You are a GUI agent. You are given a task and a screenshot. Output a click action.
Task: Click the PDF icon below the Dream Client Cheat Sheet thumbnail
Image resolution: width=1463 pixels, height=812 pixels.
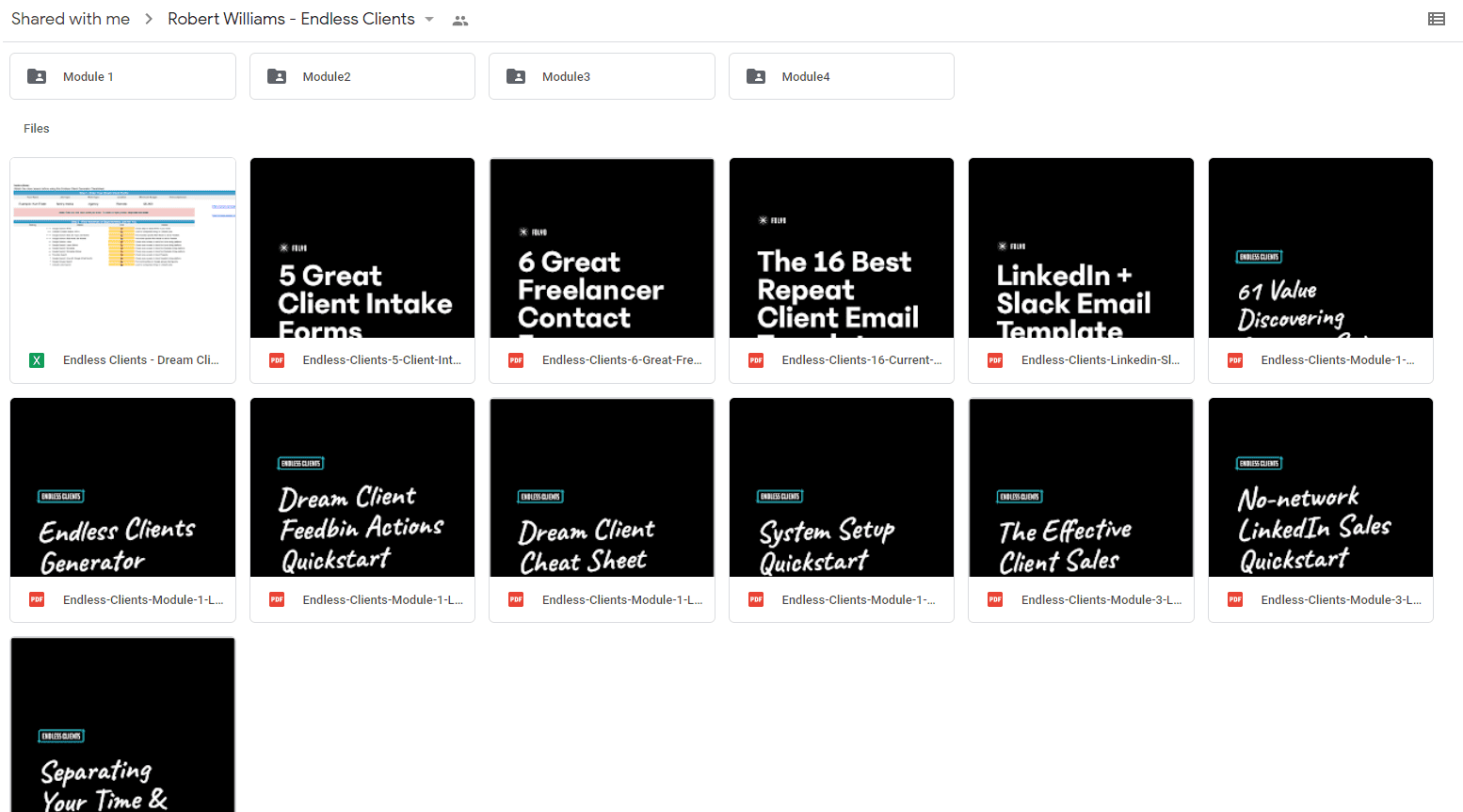[x=516, y=599]
